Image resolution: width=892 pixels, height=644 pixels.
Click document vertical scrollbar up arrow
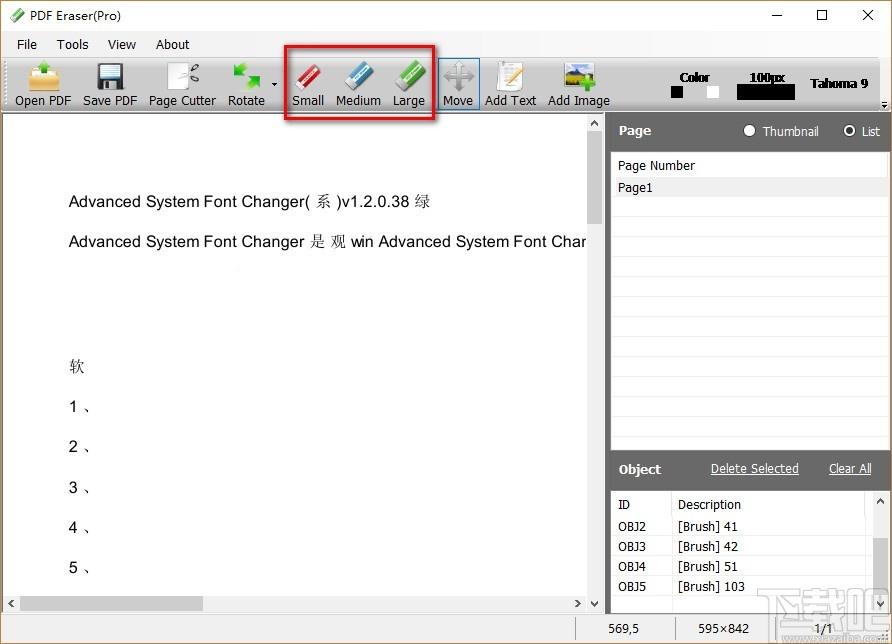[594, 123]
